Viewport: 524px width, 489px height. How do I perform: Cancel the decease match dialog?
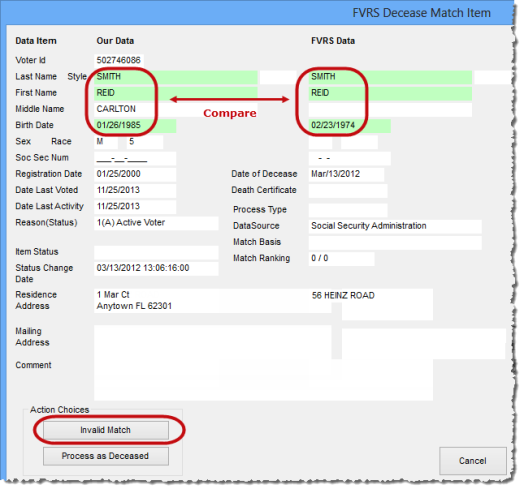(473, 461)
